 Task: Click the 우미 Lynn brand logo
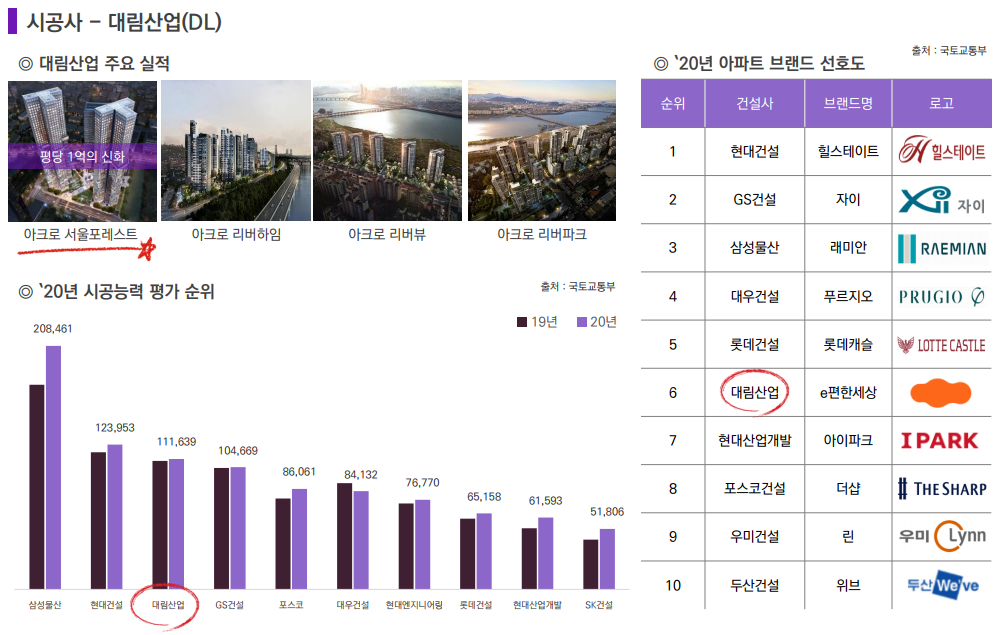pos(942,536)
